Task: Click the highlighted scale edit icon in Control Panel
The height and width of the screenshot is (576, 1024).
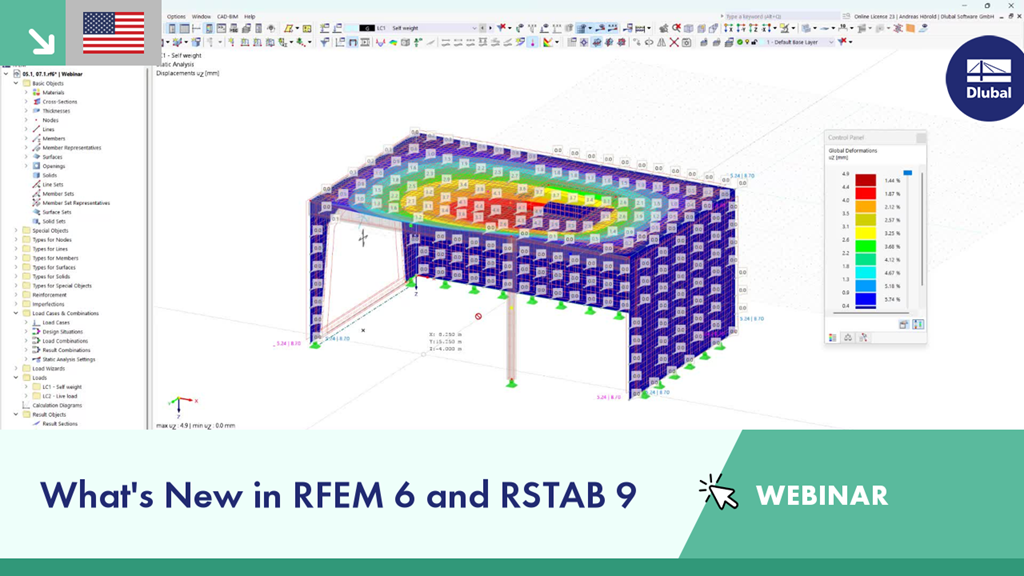Action: (x=918, y=324)
